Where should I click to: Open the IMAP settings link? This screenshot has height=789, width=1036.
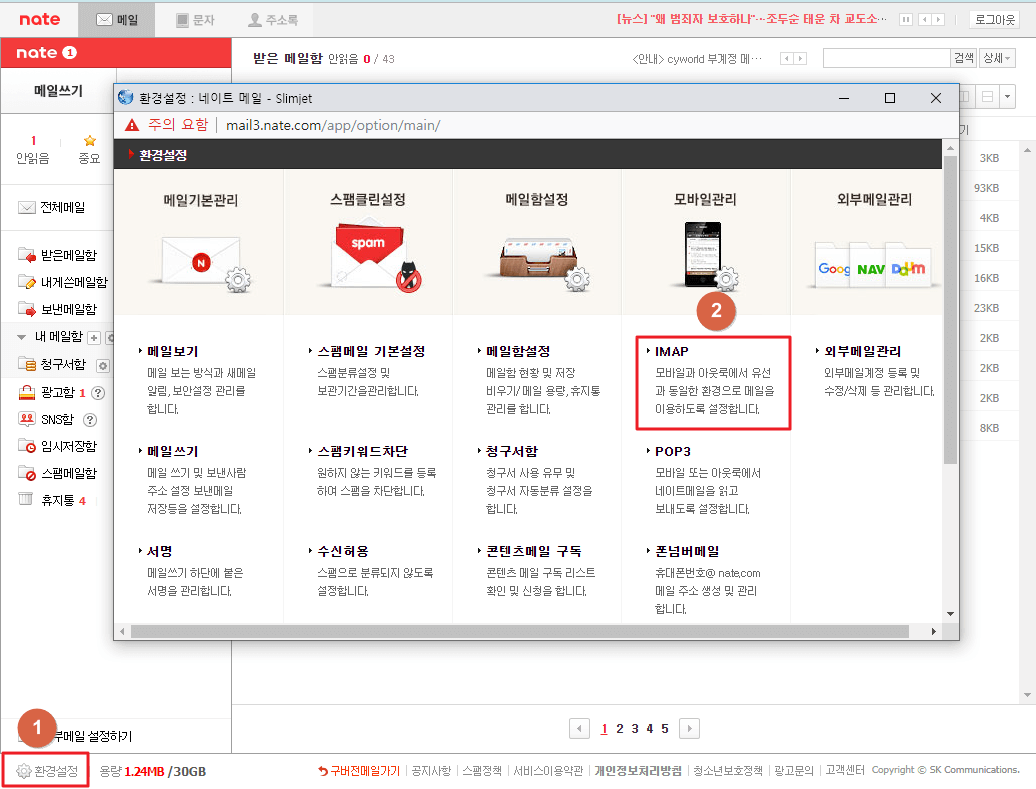pos(671,352)
